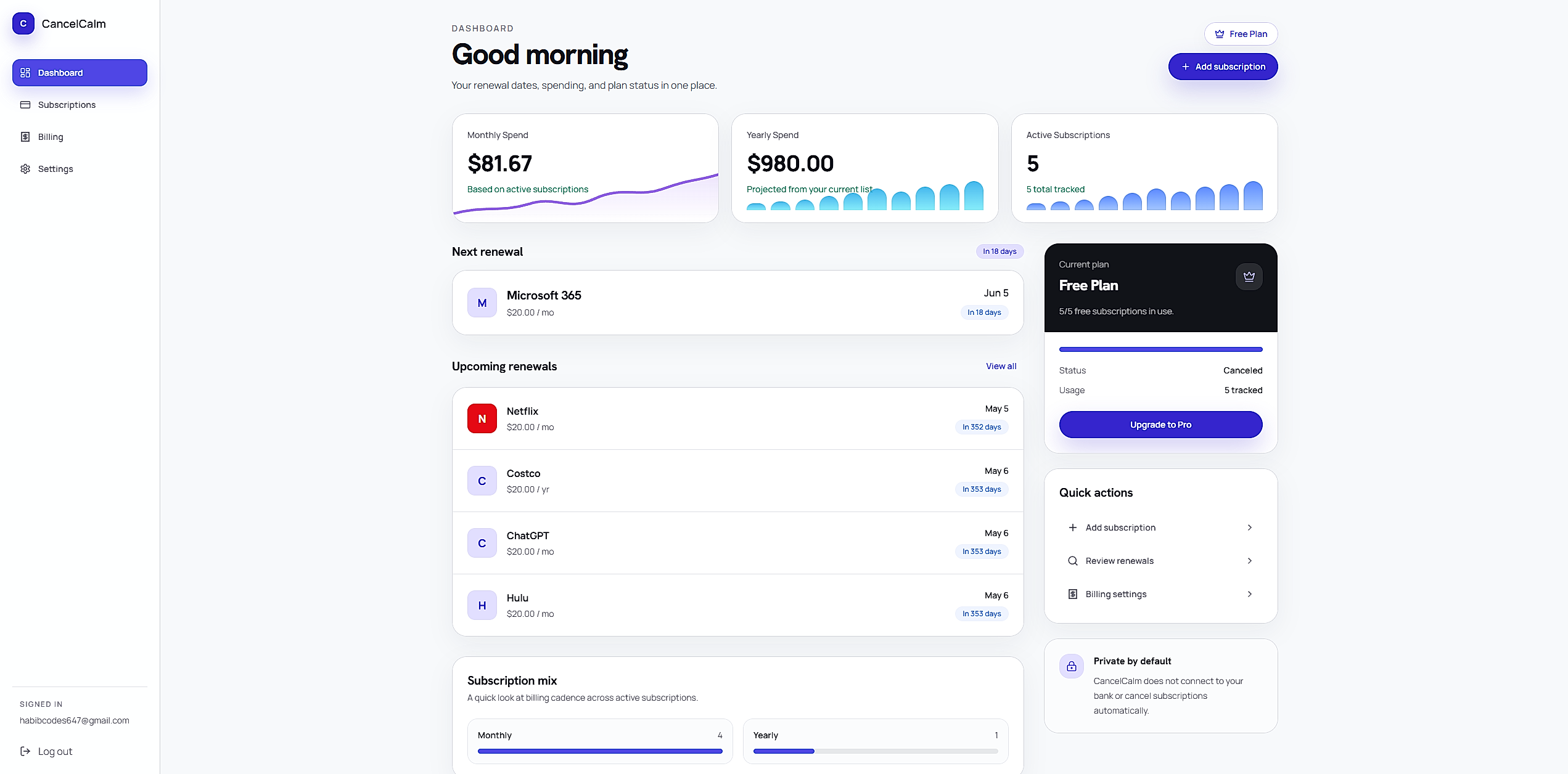Click the Monthly cadence progress bar

pos(600,751)
